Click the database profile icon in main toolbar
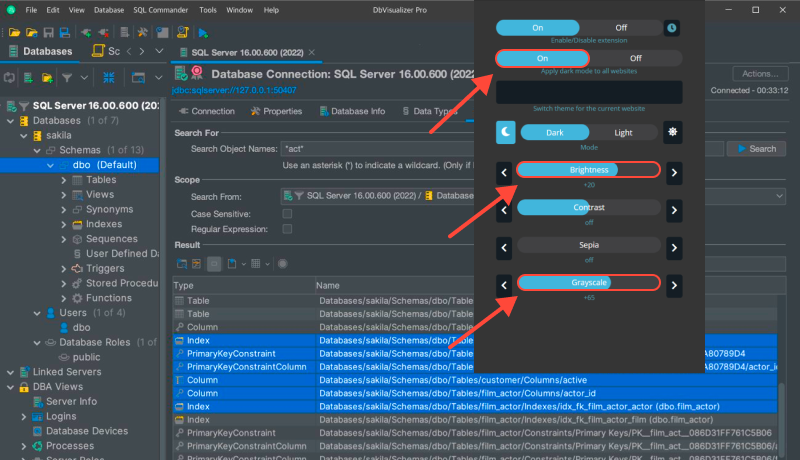800x460 pixels. 162,33
